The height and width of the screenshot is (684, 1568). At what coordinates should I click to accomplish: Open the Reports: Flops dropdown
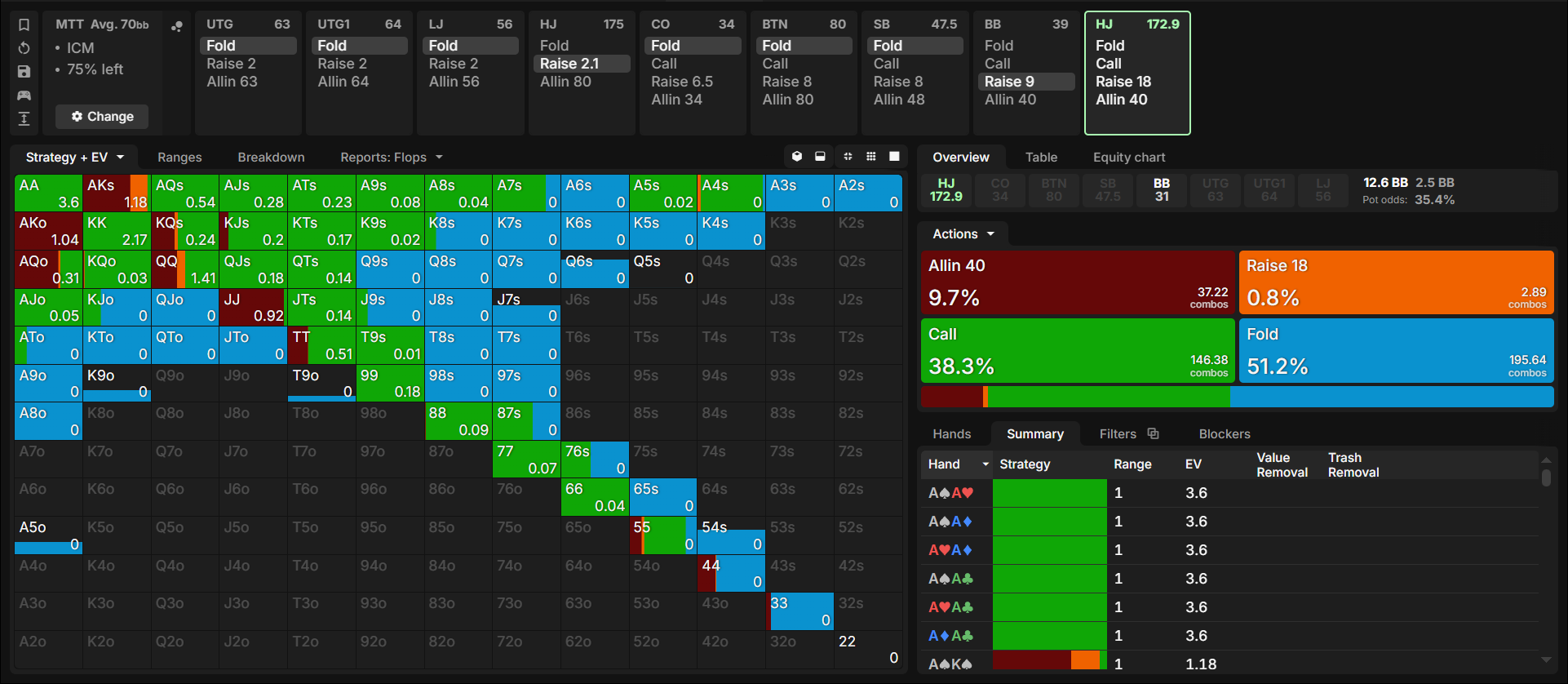tap(392, 158)
